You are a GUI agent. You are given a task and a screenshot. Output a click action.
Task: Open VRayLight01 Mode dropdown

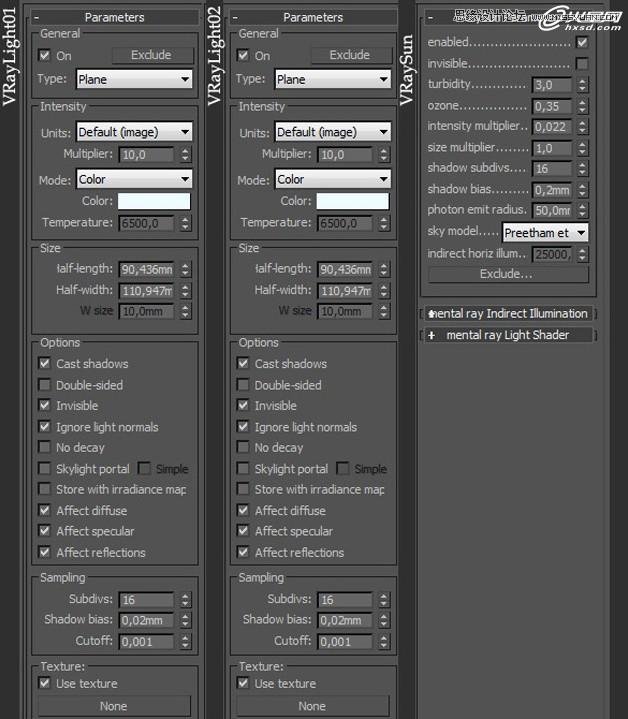(x=134, y=179)
